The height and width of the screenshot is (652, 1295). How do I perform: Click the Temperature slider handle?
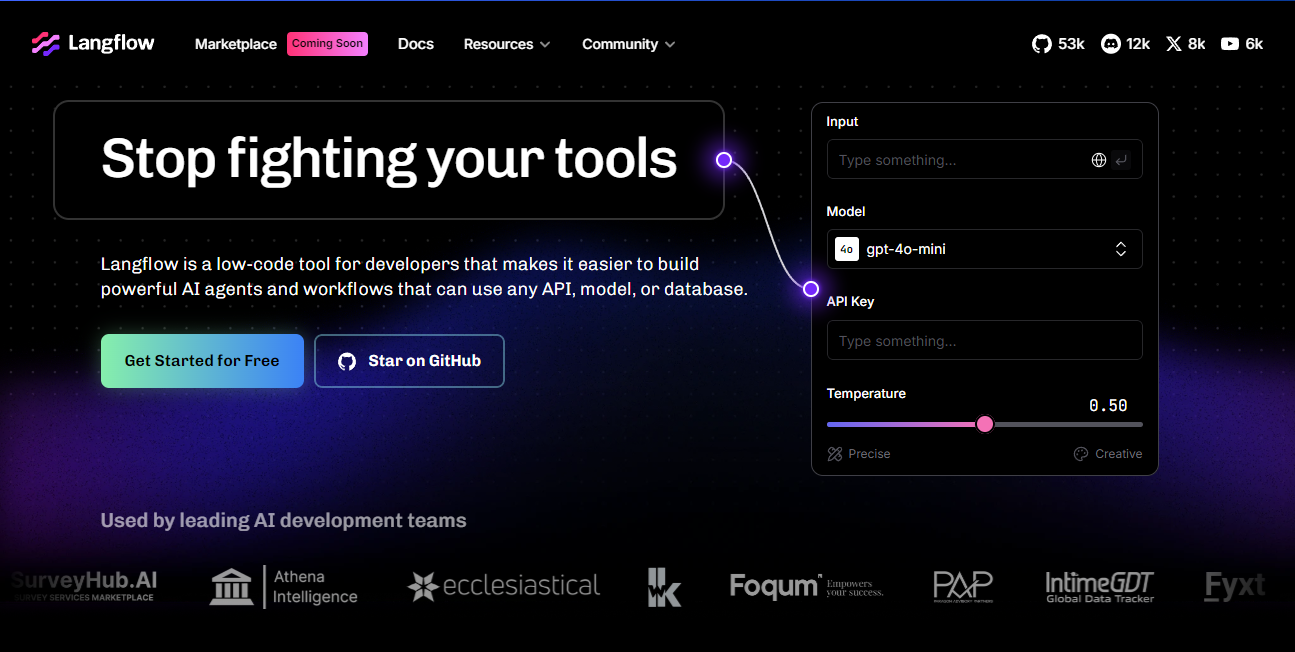(985, 424)
